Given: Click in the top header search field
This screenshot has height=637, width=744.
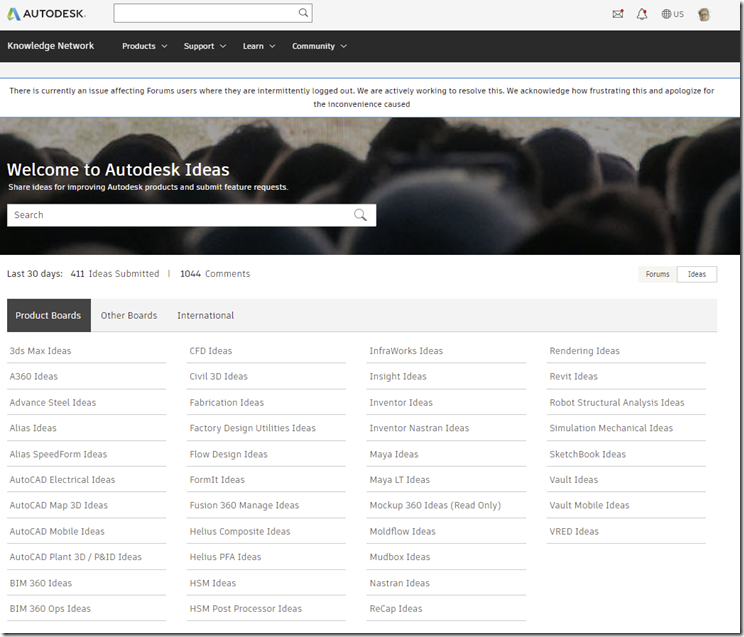Looking at the screenshot, I should point(213,13).
